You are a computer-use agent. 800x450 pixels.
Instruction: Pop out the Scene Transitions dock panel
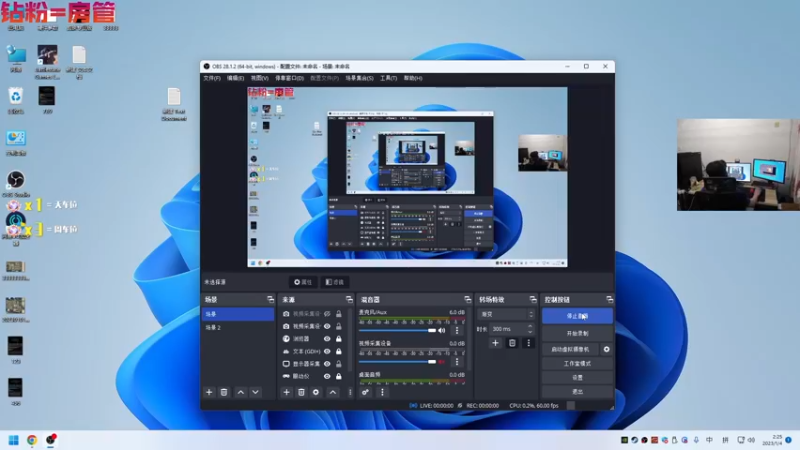click(533, 299)
